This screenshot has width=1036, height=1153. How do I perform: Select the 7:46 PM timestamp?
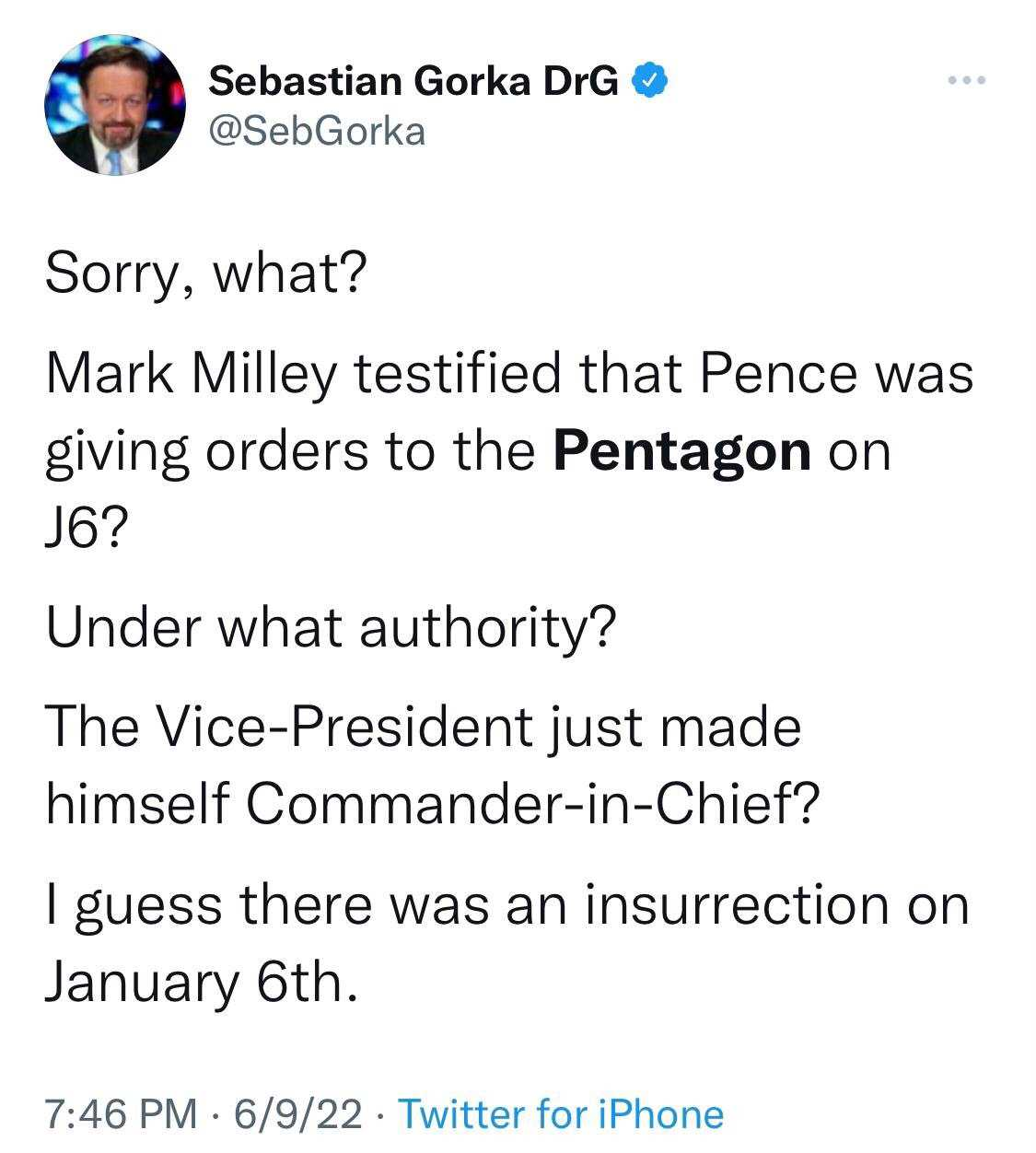[x=121, y=1113]
